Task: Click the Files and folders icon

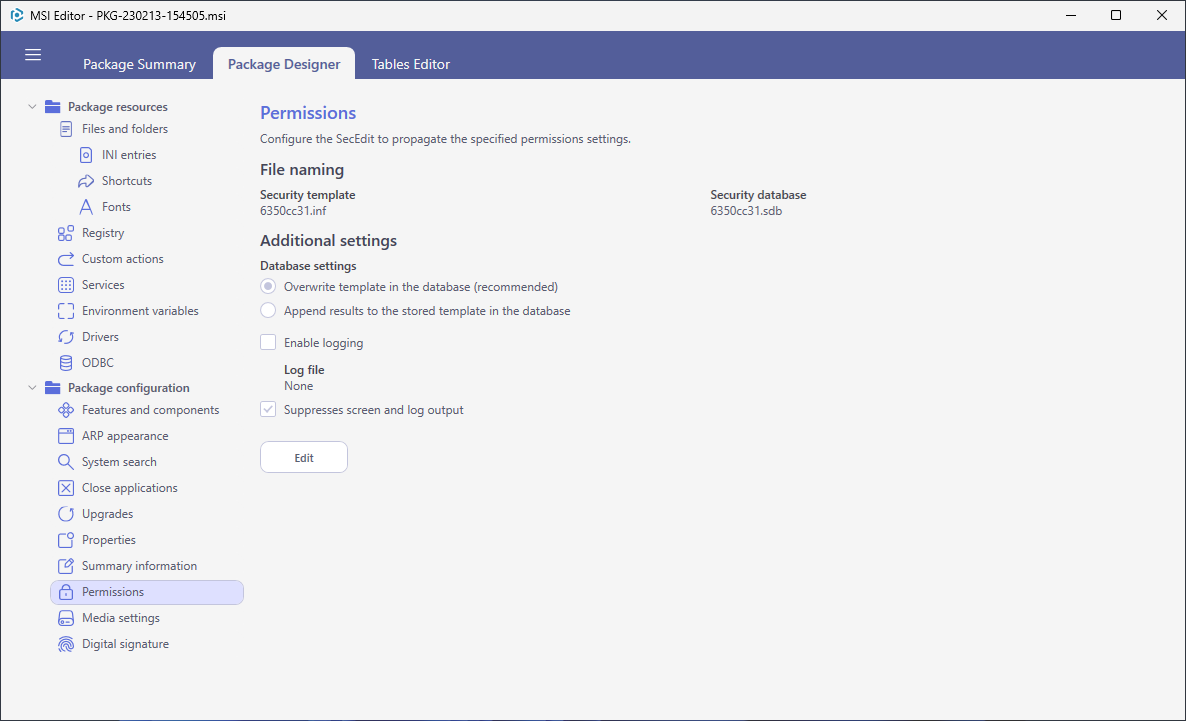Action: click(x=66, y=129)
